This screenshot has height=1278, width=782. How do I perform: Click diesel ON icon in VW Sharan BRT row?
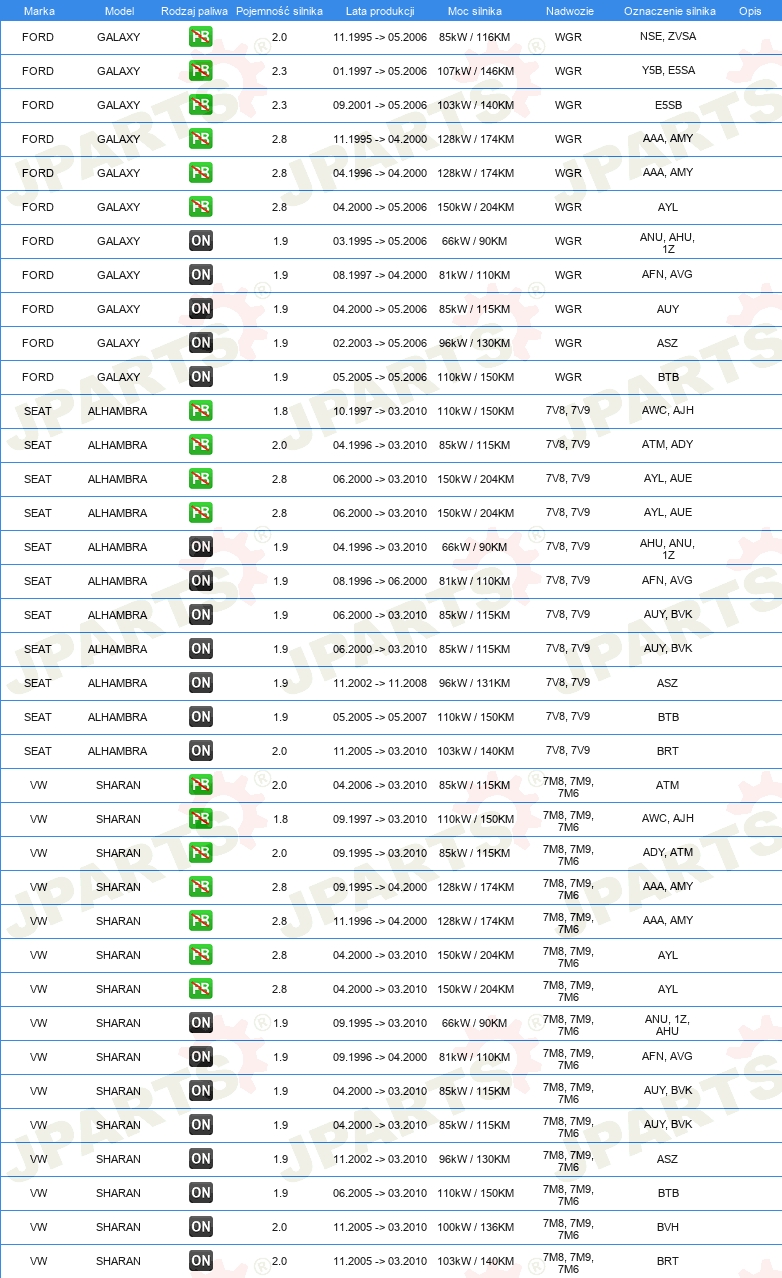tap(201, 1261)
